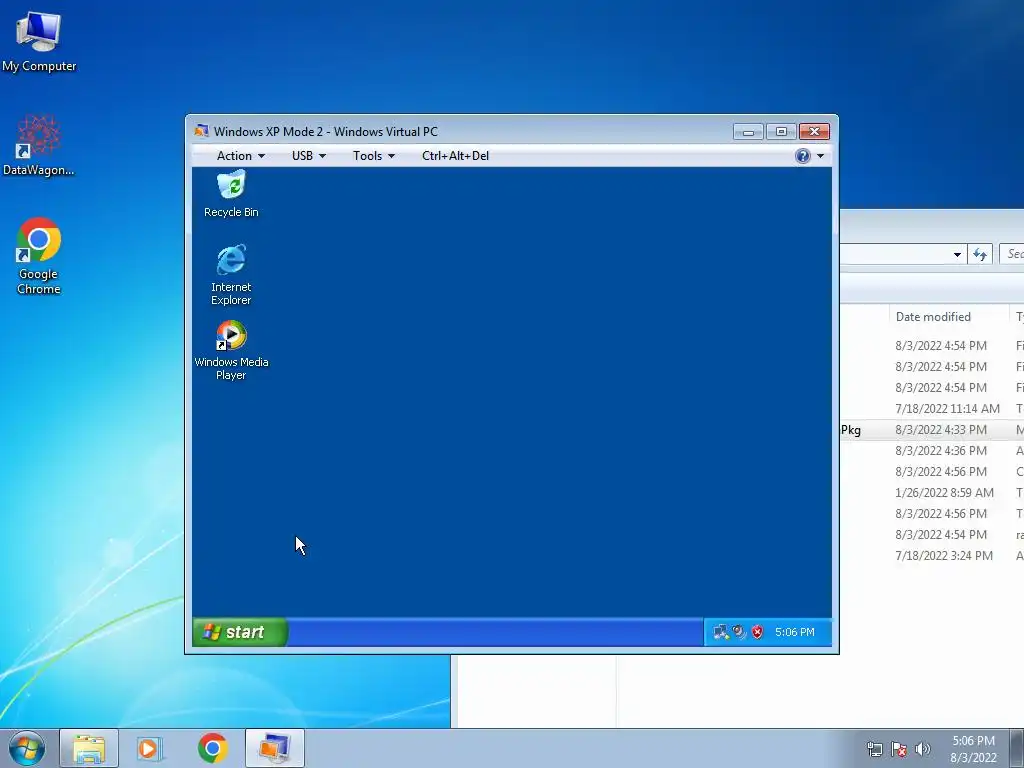Click the XP network connection tray icon
1024x768 pixels.
coord(721,632)
